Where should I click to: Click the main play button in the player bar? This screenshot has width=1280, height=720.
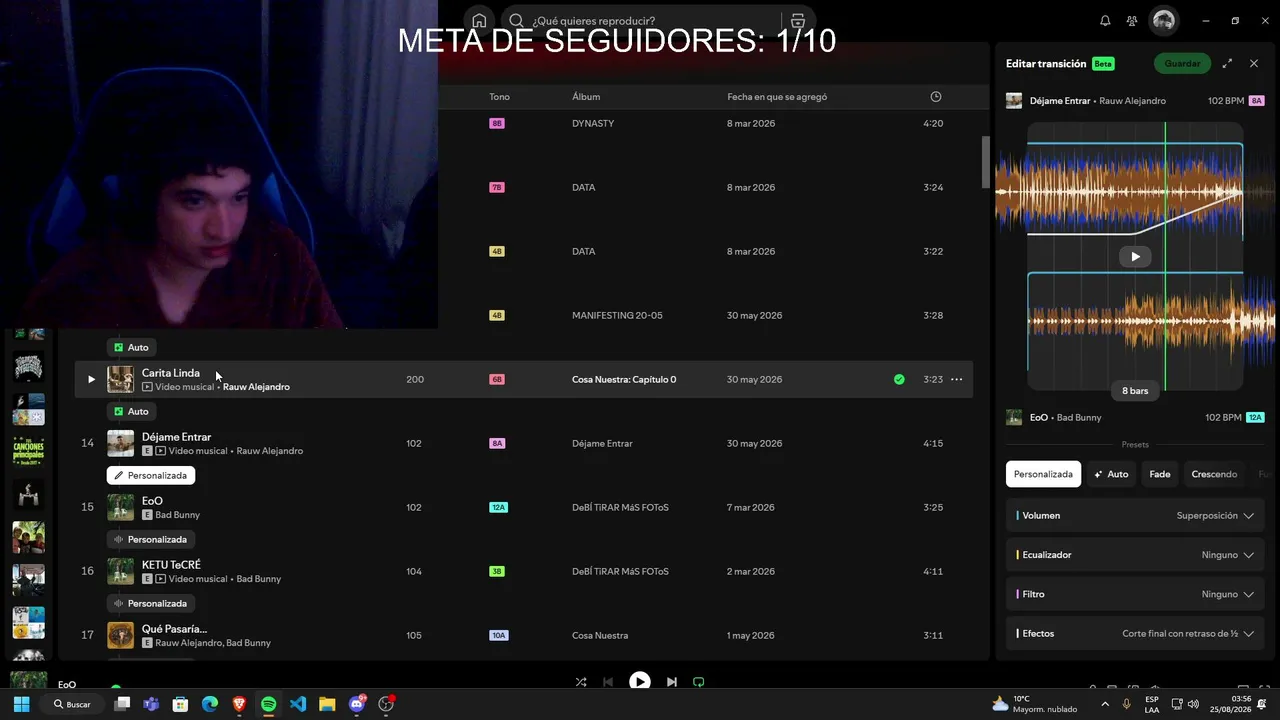coord(640,682)
